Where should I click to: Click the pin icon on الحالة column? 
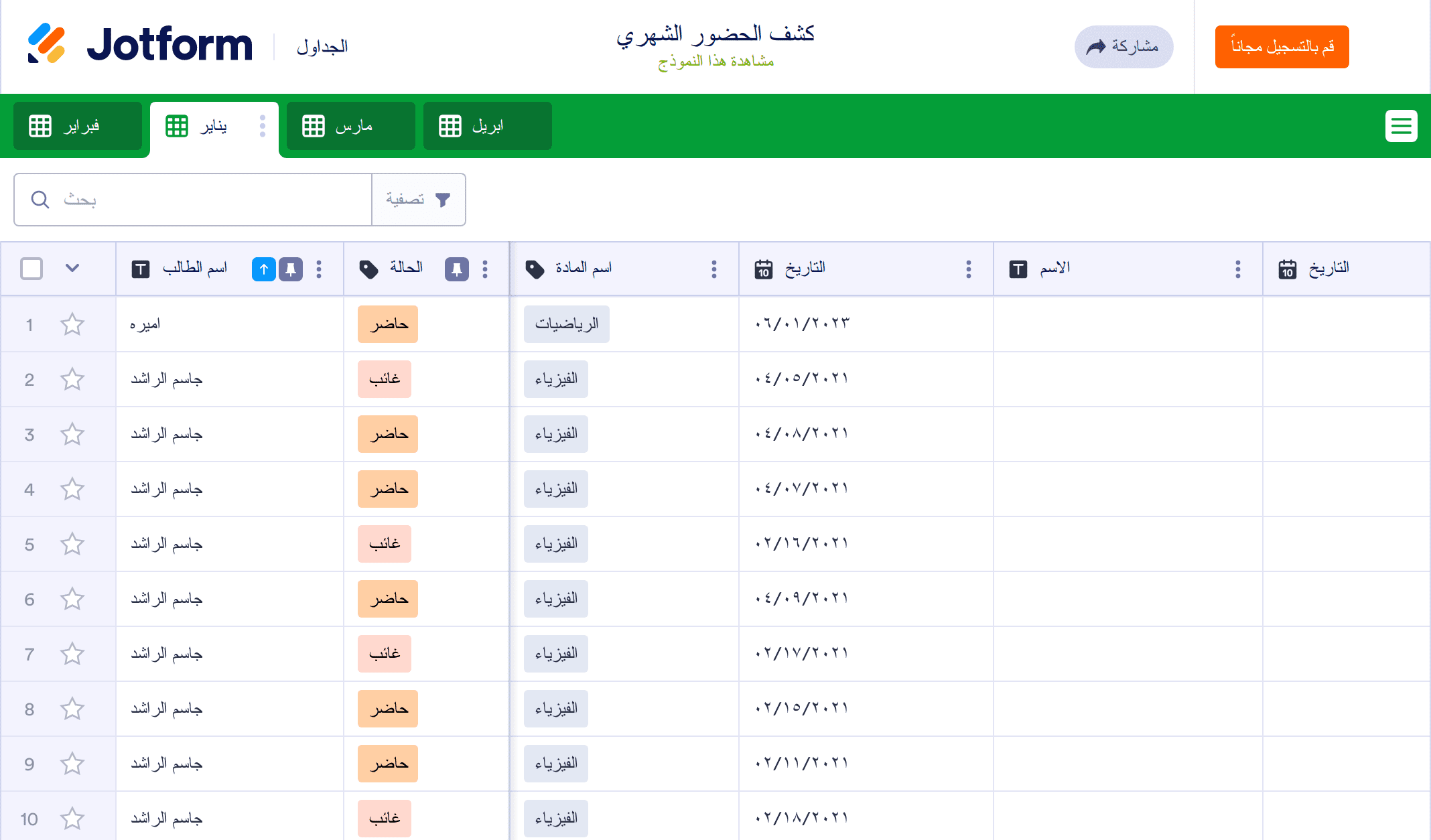[x=456, y=269]
